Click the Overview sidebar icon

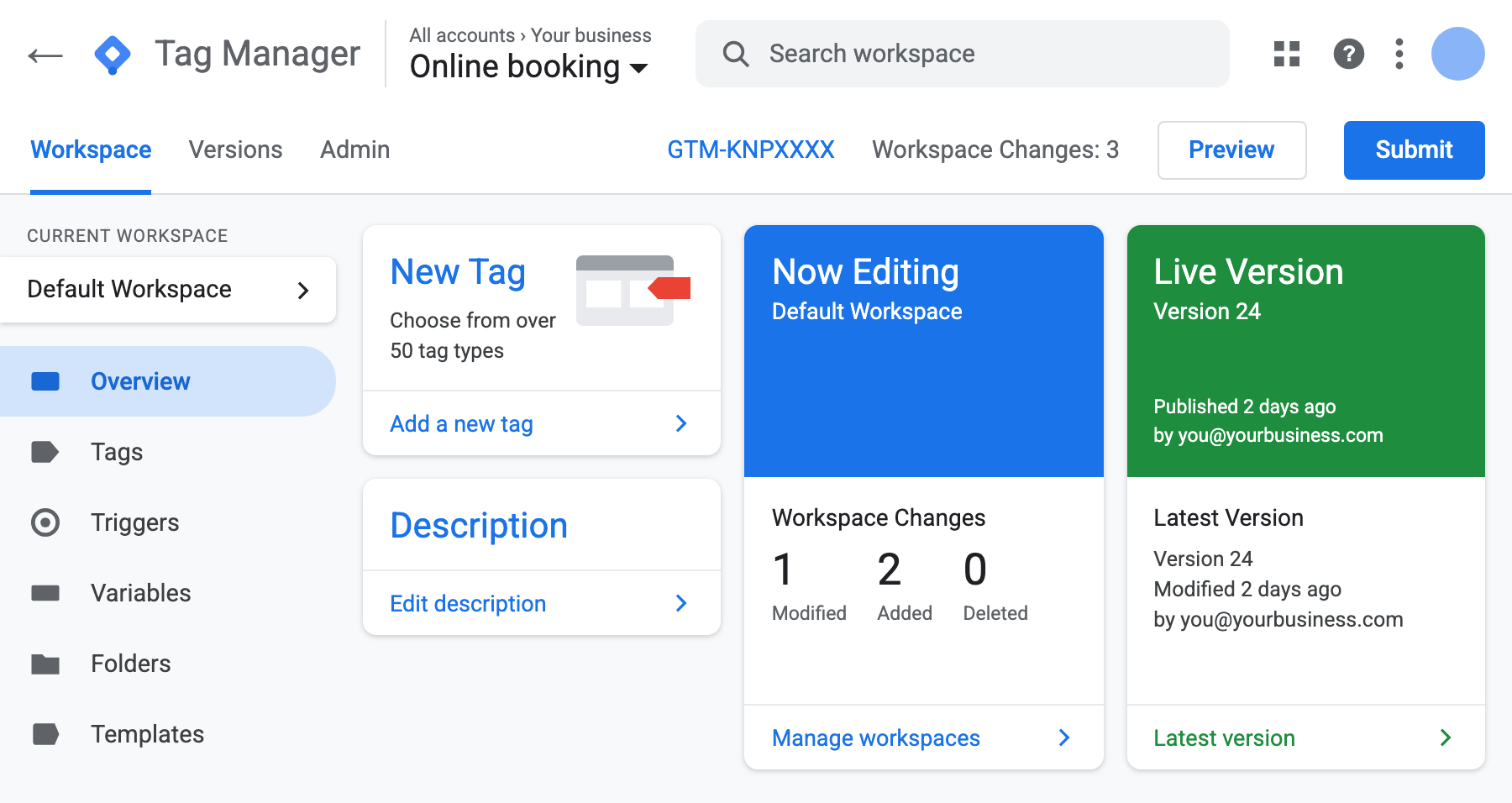[x=45, y=381]
